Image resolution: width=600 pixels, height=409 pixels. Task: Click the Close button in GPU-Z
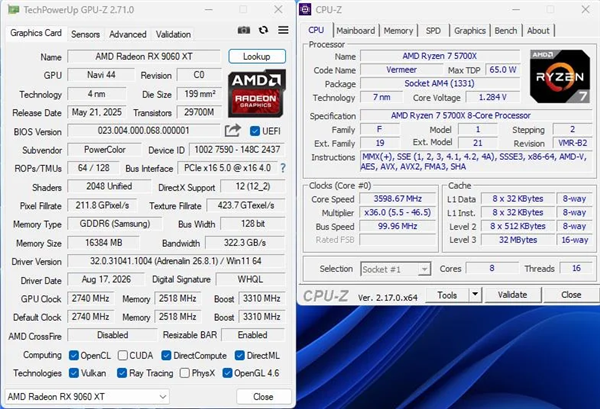[x=263, y=397]
